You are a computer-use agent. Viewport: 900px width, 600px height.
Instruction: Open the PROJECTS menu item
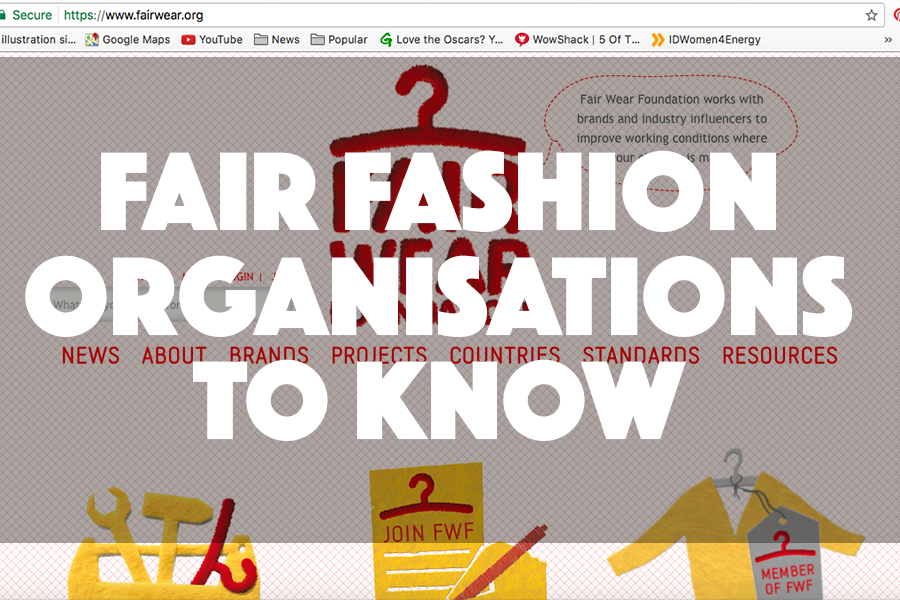379,355
